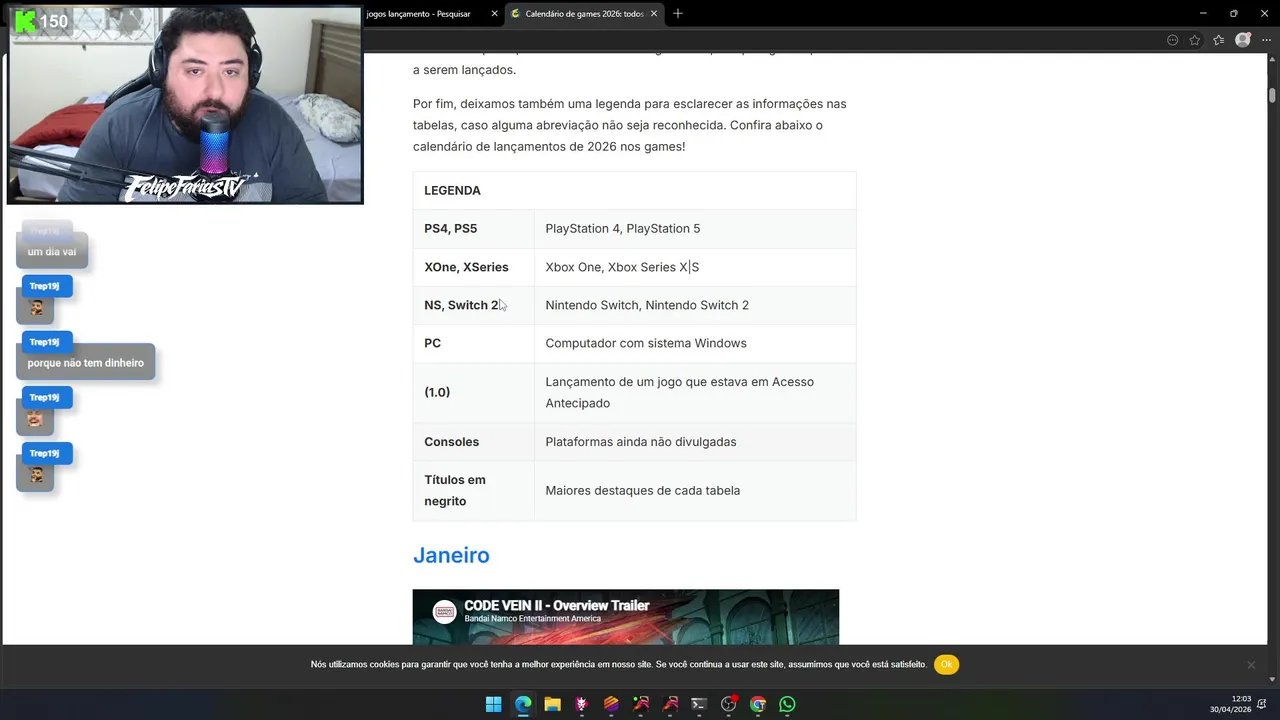The image size is (1280, 720).
Task: Click 'PlayStation 4, PlayStation 5' description cell
Action: coord(695,228)
